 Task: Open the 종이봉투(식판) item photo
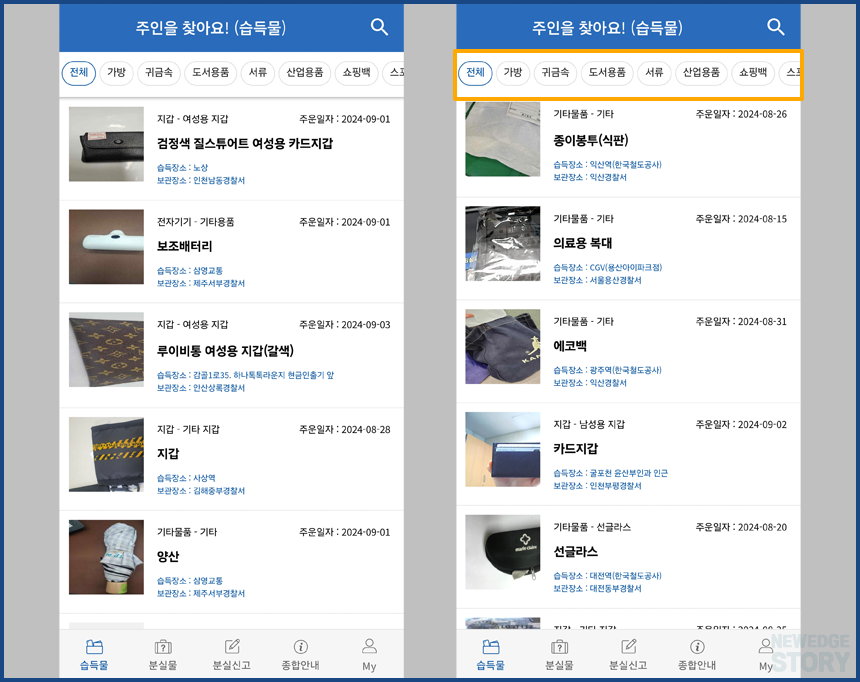point(502,139)
